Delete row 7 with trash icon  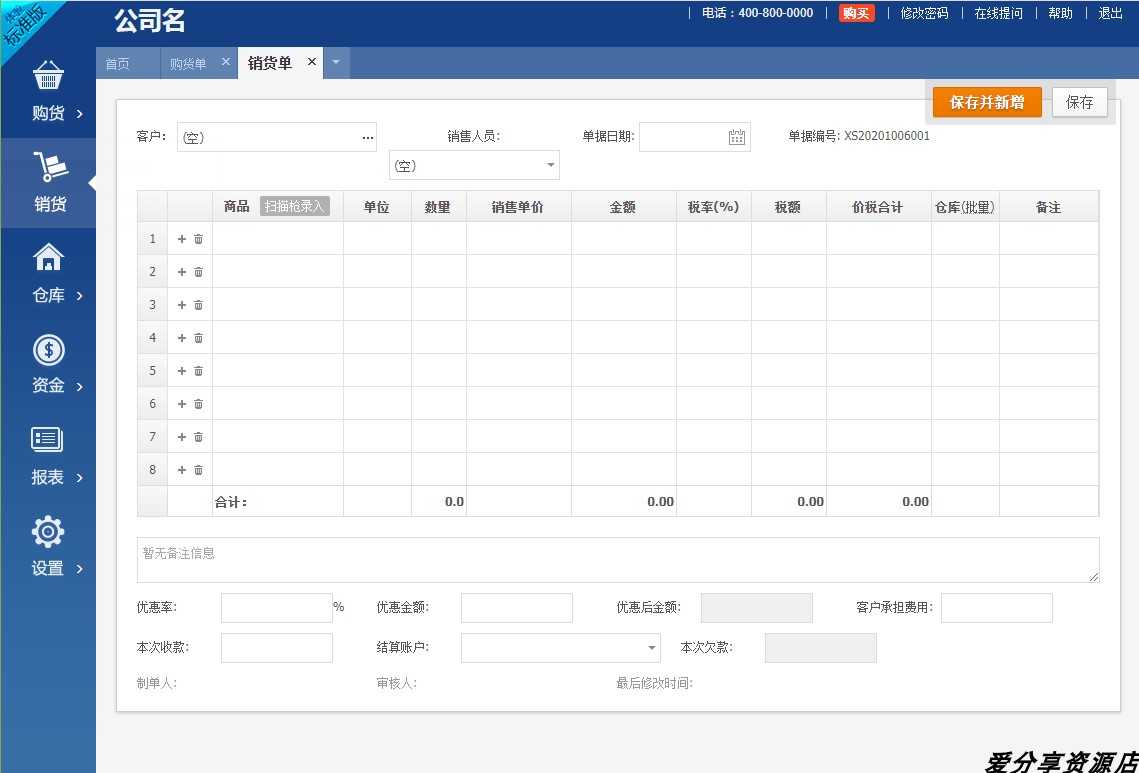coord(198,437)
